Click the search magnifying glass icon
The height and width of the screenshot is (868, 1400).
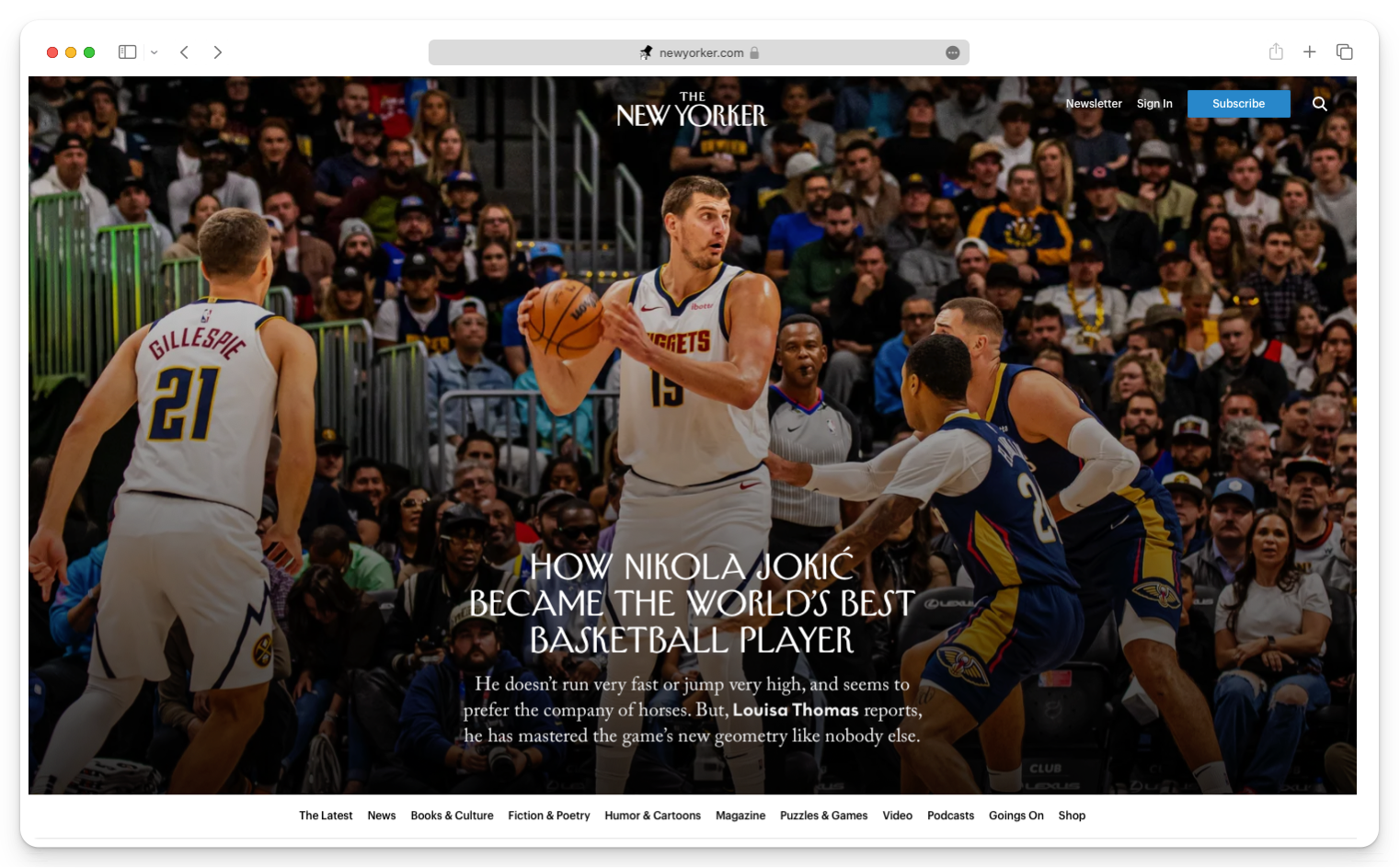[1319, 104]
